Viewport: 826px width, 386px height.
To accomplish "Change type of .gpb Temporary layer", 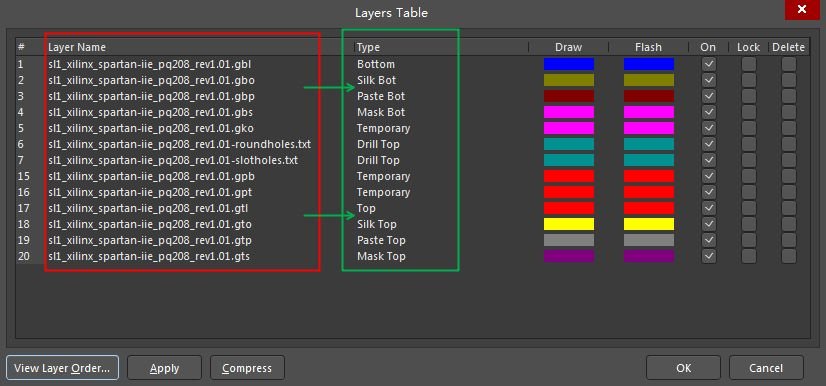I will tap(383, 176).
